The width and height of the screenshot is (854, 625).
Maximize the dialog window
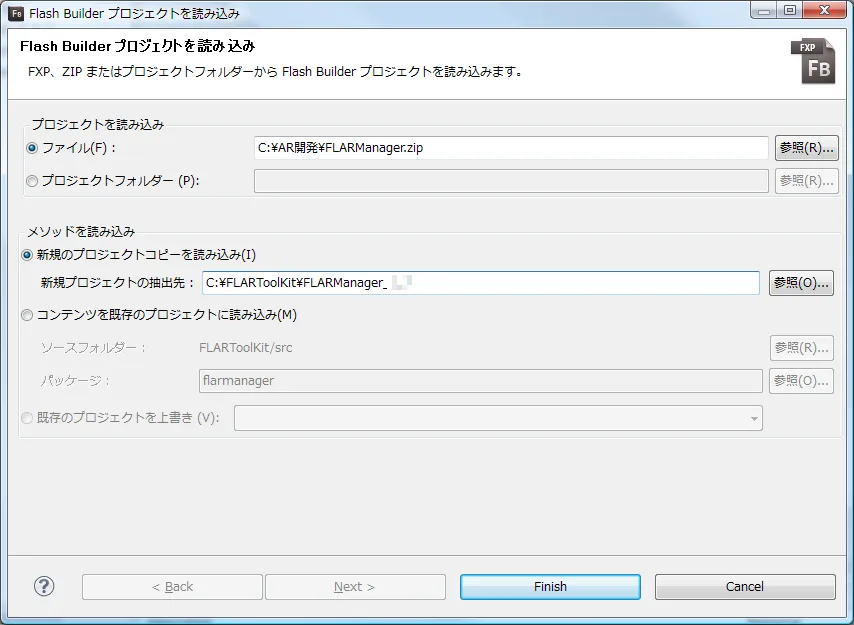[x=790, y=10]
